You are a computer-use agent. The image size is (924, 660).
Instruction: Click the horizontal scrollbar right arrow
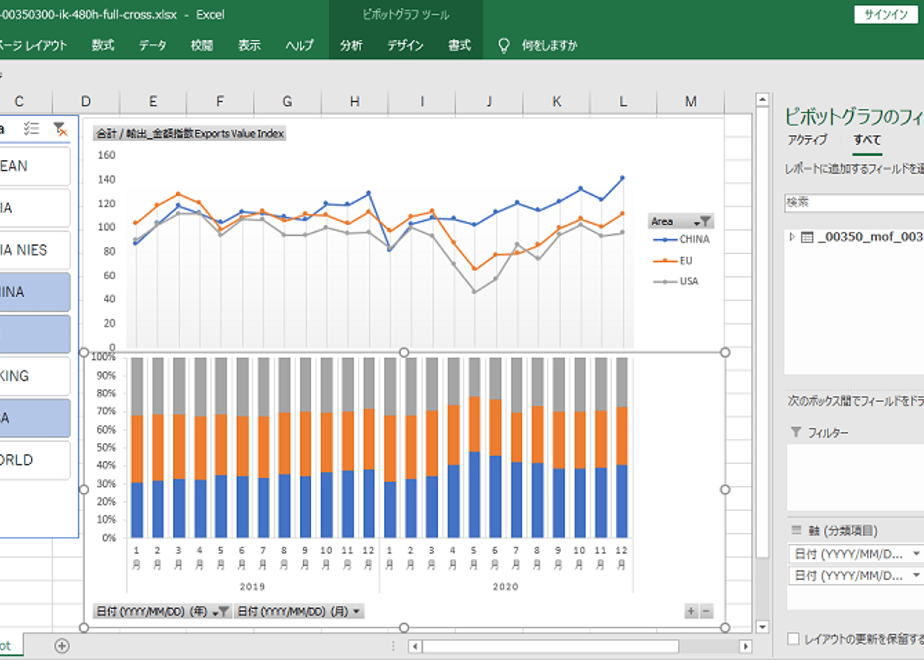coord(745,646)
